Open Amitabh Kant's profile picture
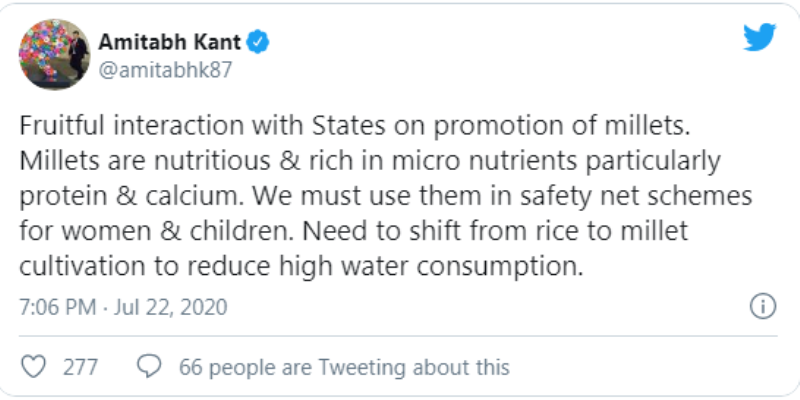The height and width of the screenshot is (400, 800). [54, 54]
